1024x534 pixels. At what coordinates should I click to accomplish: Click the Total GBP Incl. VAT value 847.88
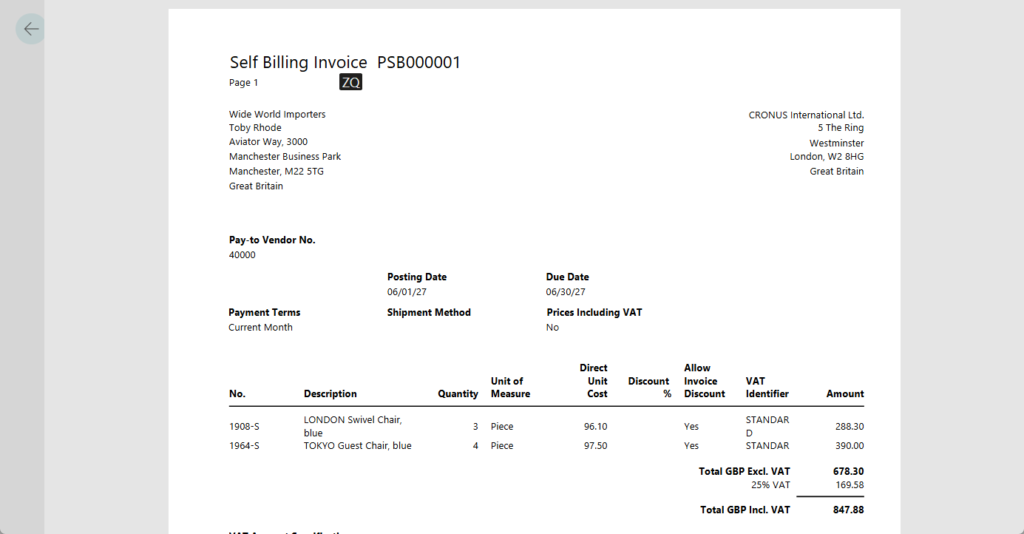click(x=848, y=510)
